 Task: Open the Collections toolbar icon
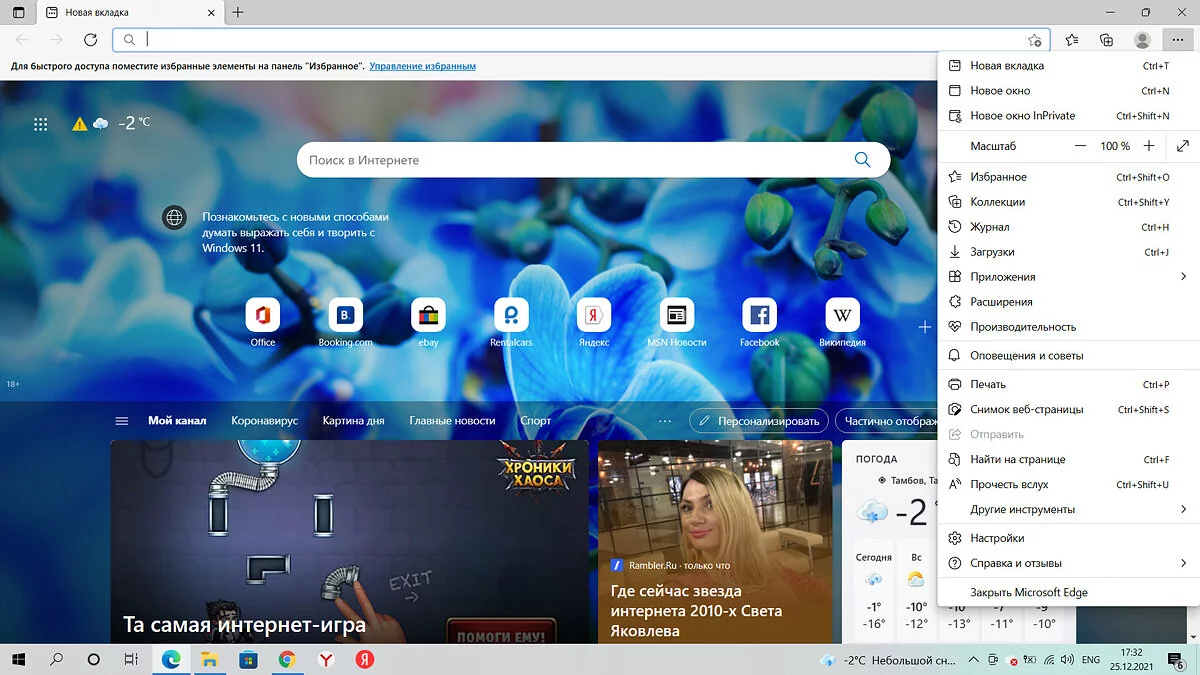click(1106, 40)
